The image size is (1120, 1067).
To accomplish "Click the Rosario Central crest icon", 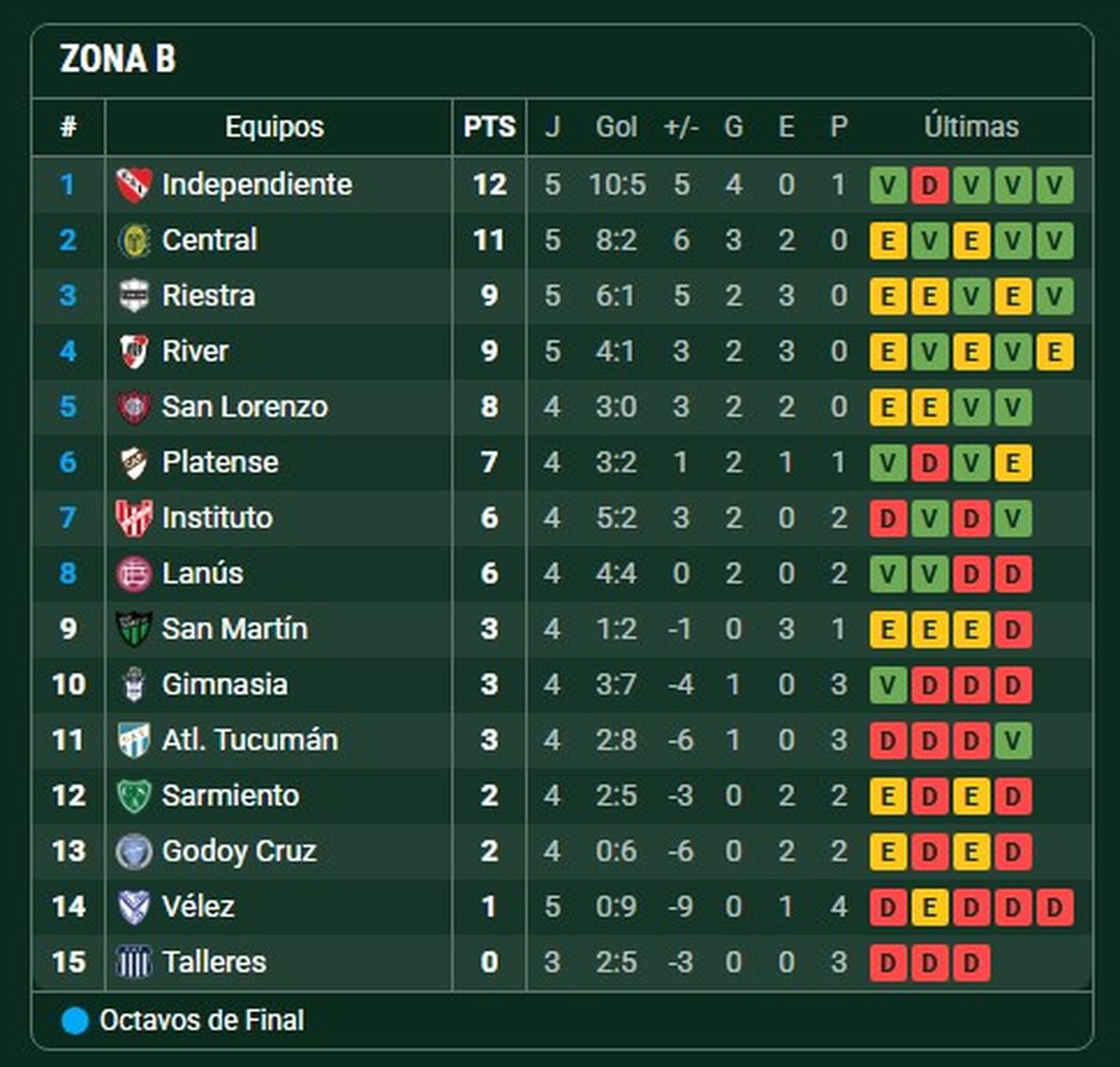I will (133, 241).
